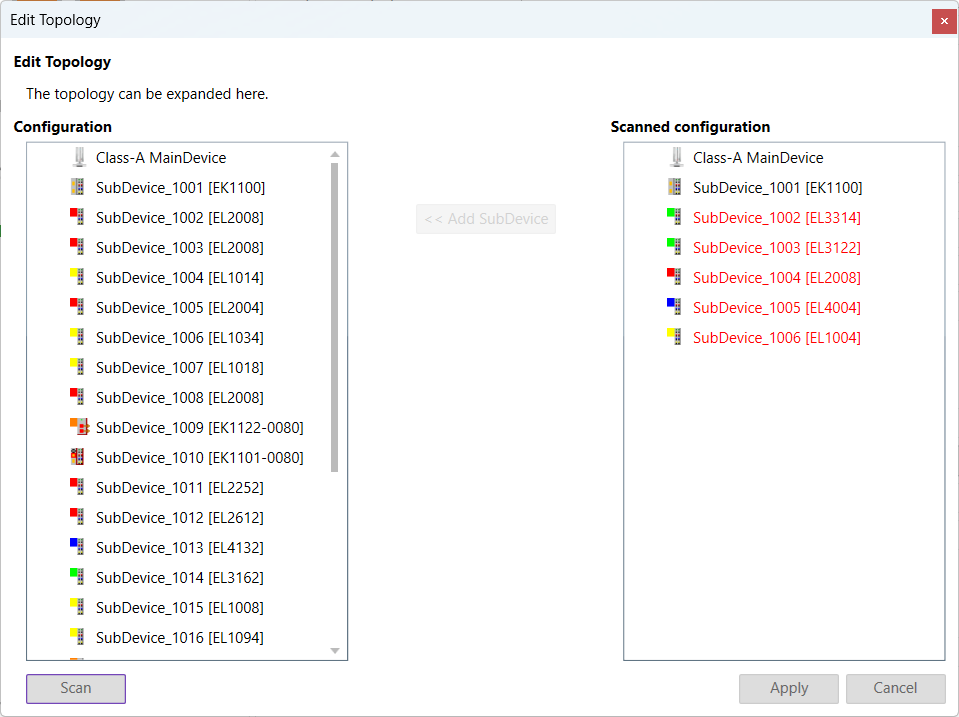959x717 pixels.
Task: Click the Cancel button
Action: [895, 688]
